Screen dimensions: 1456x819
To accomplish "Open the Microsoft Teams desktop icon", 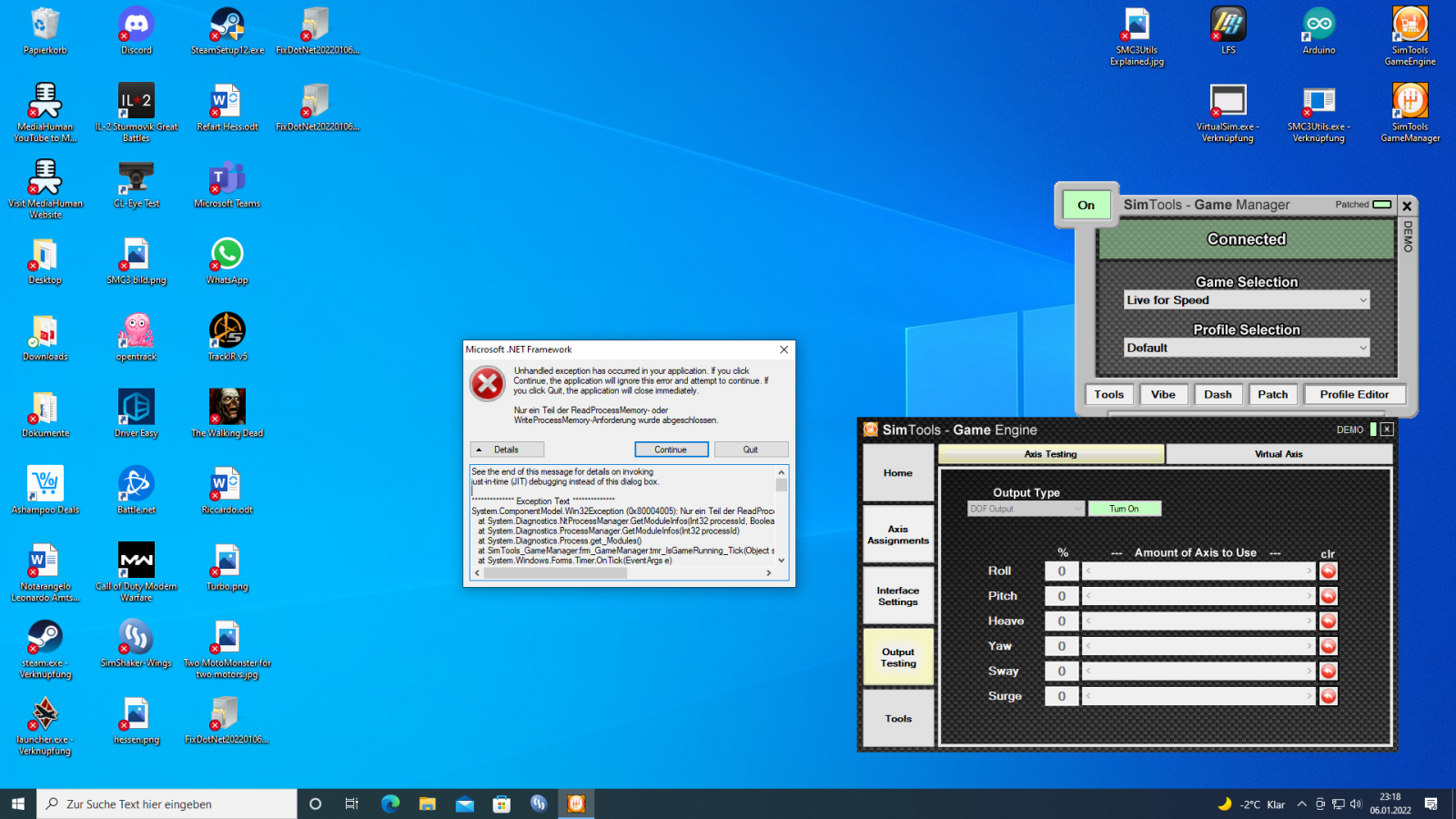I will pos(227,184).
